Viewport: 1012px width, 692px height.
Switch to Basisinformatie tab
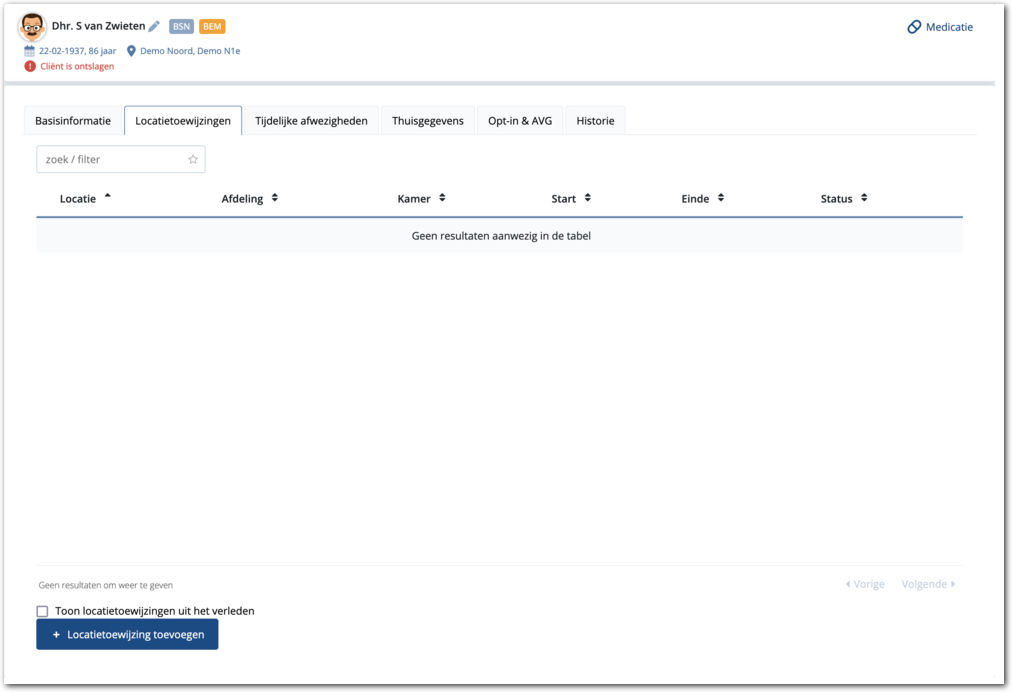(x=73, y=121)
